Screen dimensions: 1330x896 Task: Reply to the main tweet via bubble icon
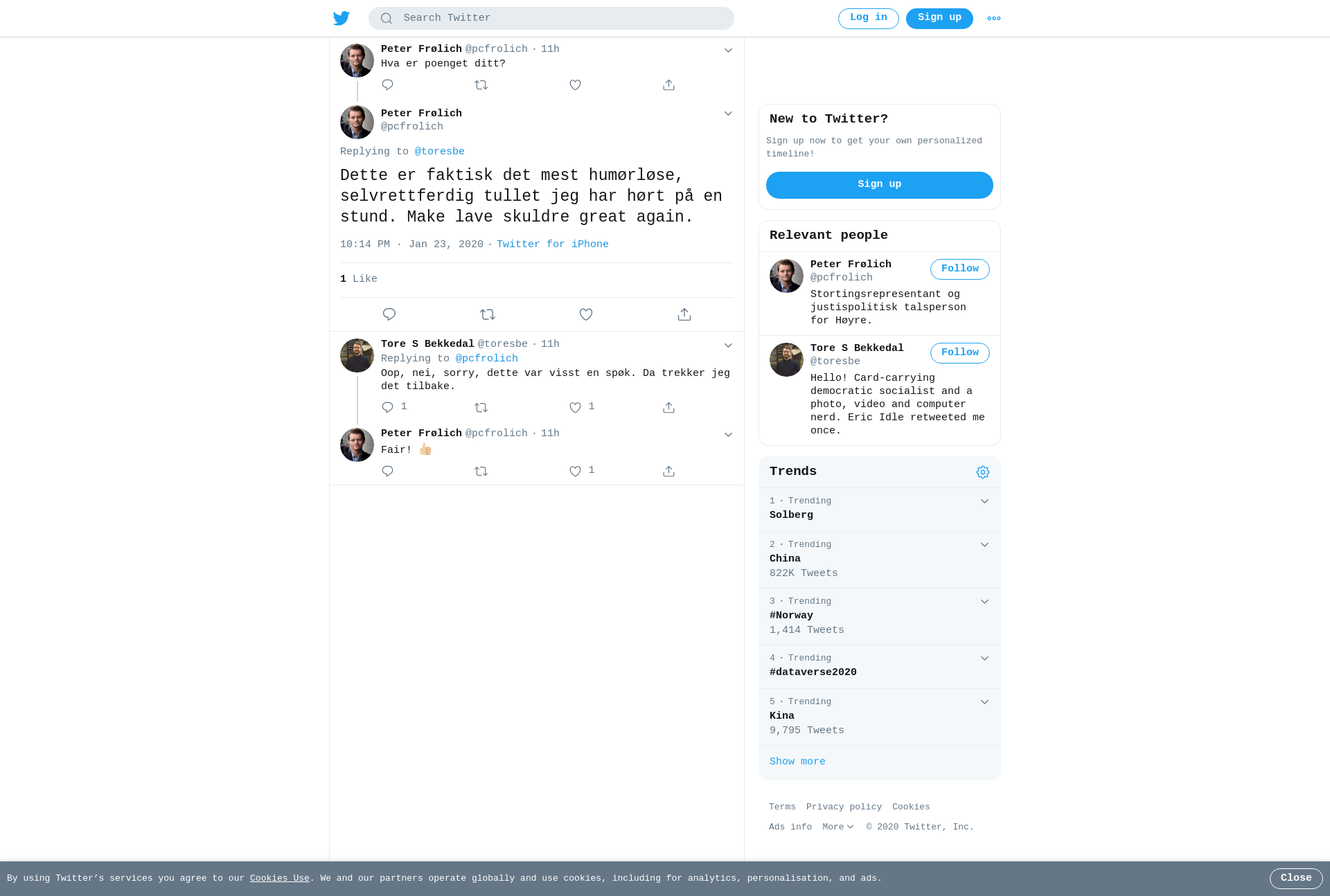[x=389, y=314]
